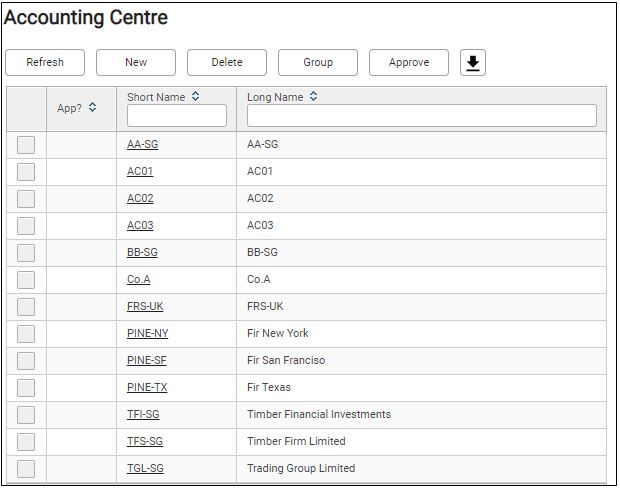The width and height of the screenshot is (620, 489).
Task: Focus the Short Name filter field
Action: (177, 115)
